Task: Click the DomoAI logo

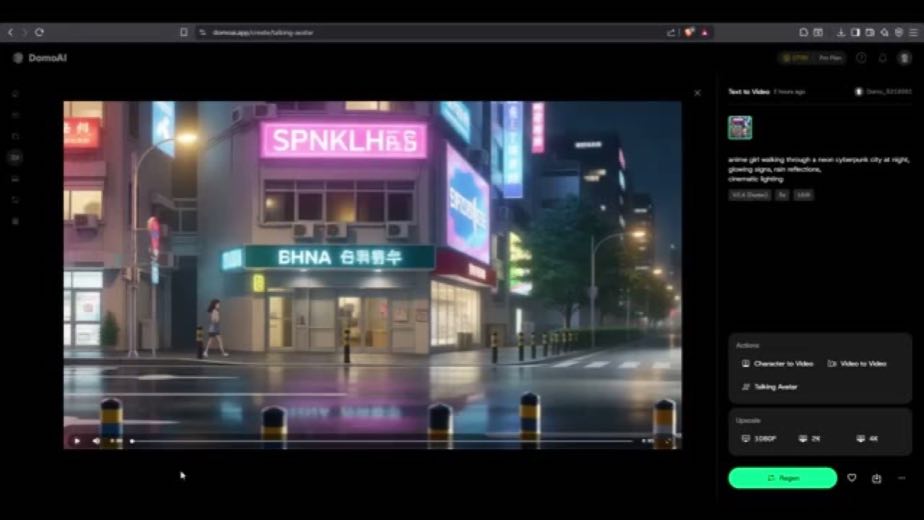Action: click(x=39, y=58)
